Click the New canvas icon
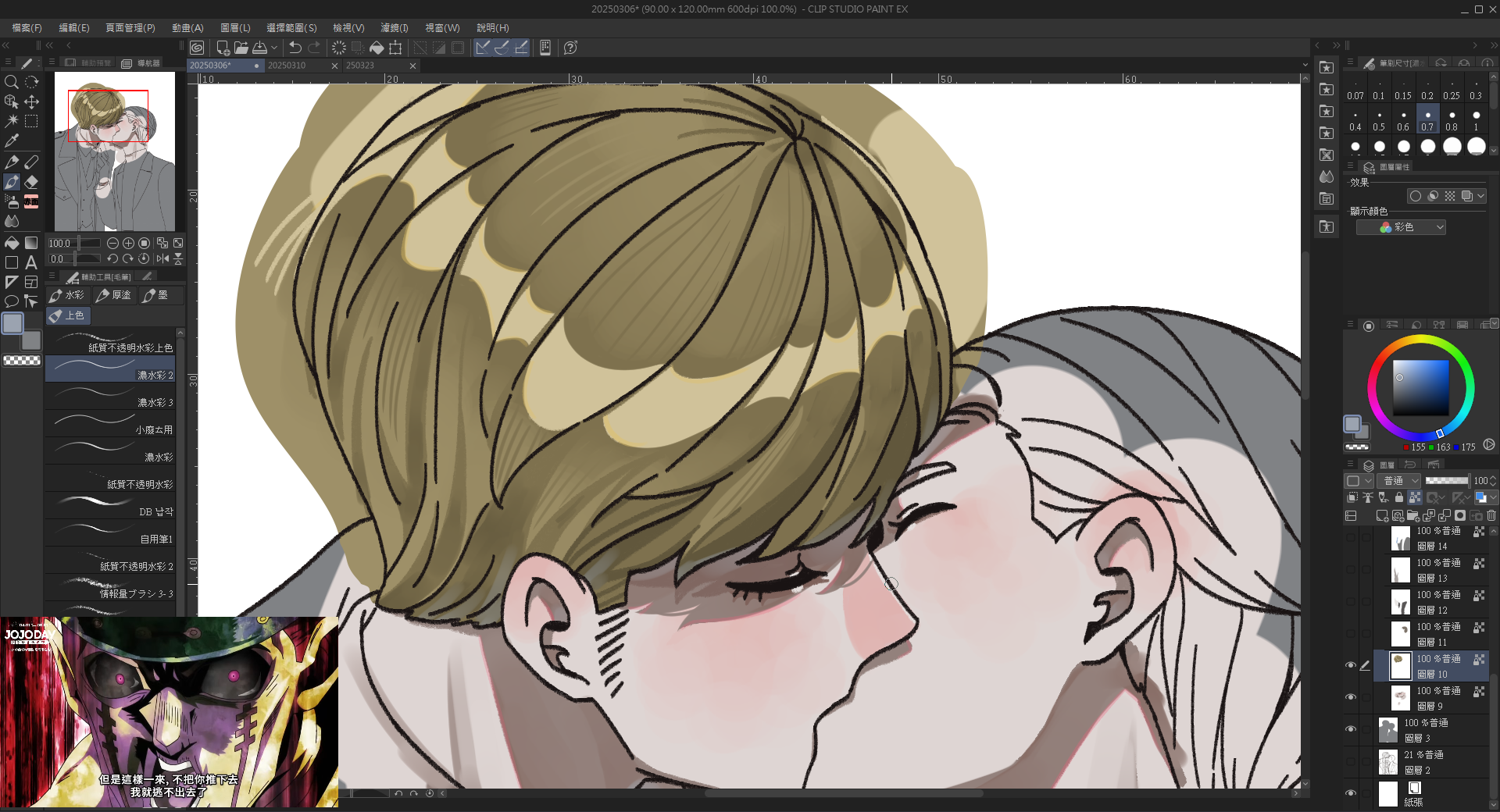Viewport: 1500px width, 812px height. pyautogui.click(x=223, y=48)
